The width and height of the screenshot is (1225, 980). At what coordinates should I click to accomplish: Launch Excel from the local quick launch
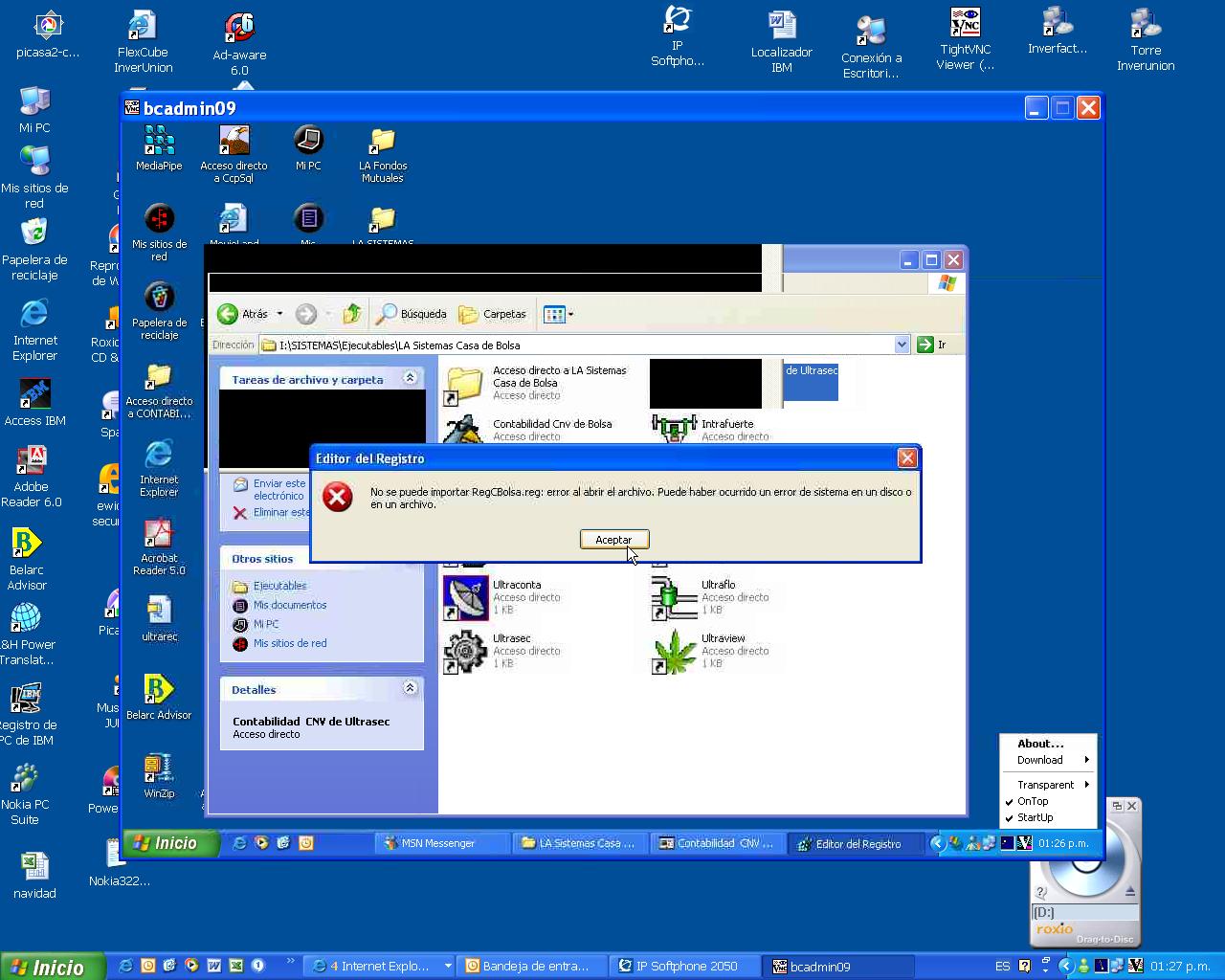pos(235,967)
